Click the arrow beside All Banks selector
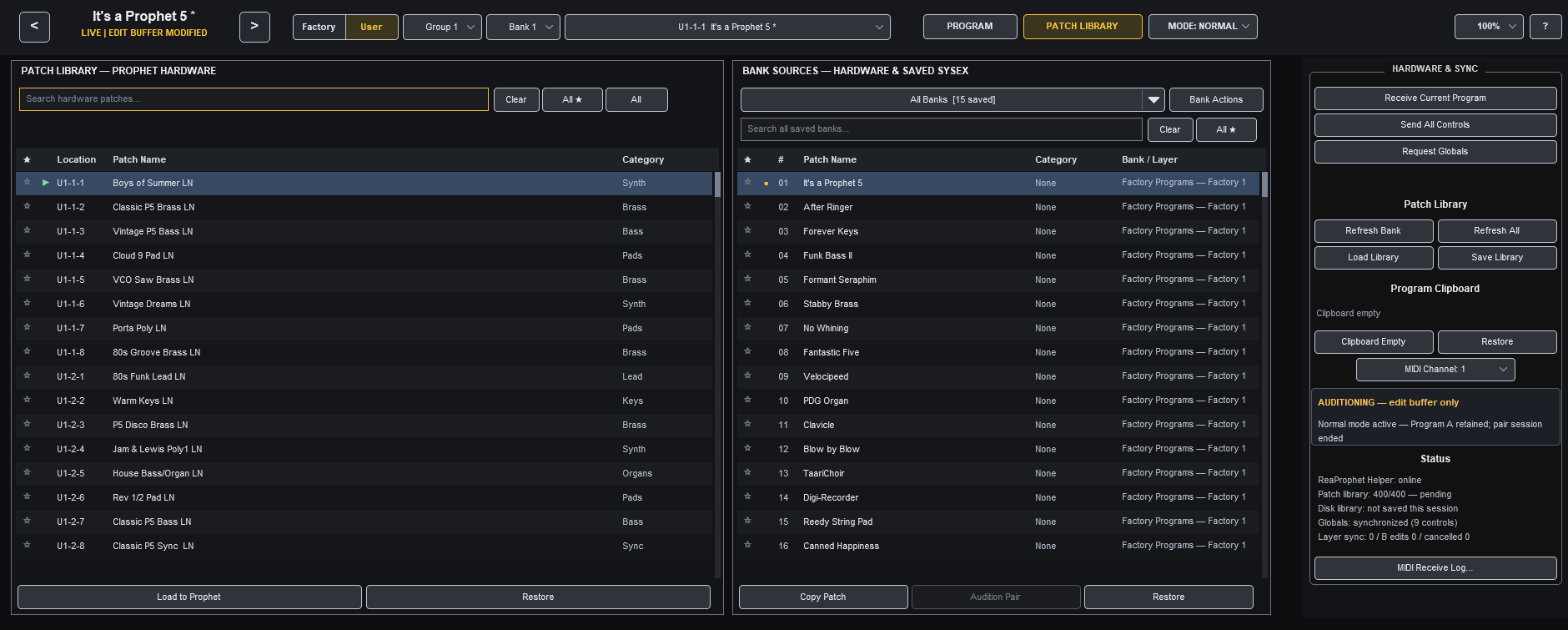Viewport: 1568px width, 630px height. coord(1153,99)
